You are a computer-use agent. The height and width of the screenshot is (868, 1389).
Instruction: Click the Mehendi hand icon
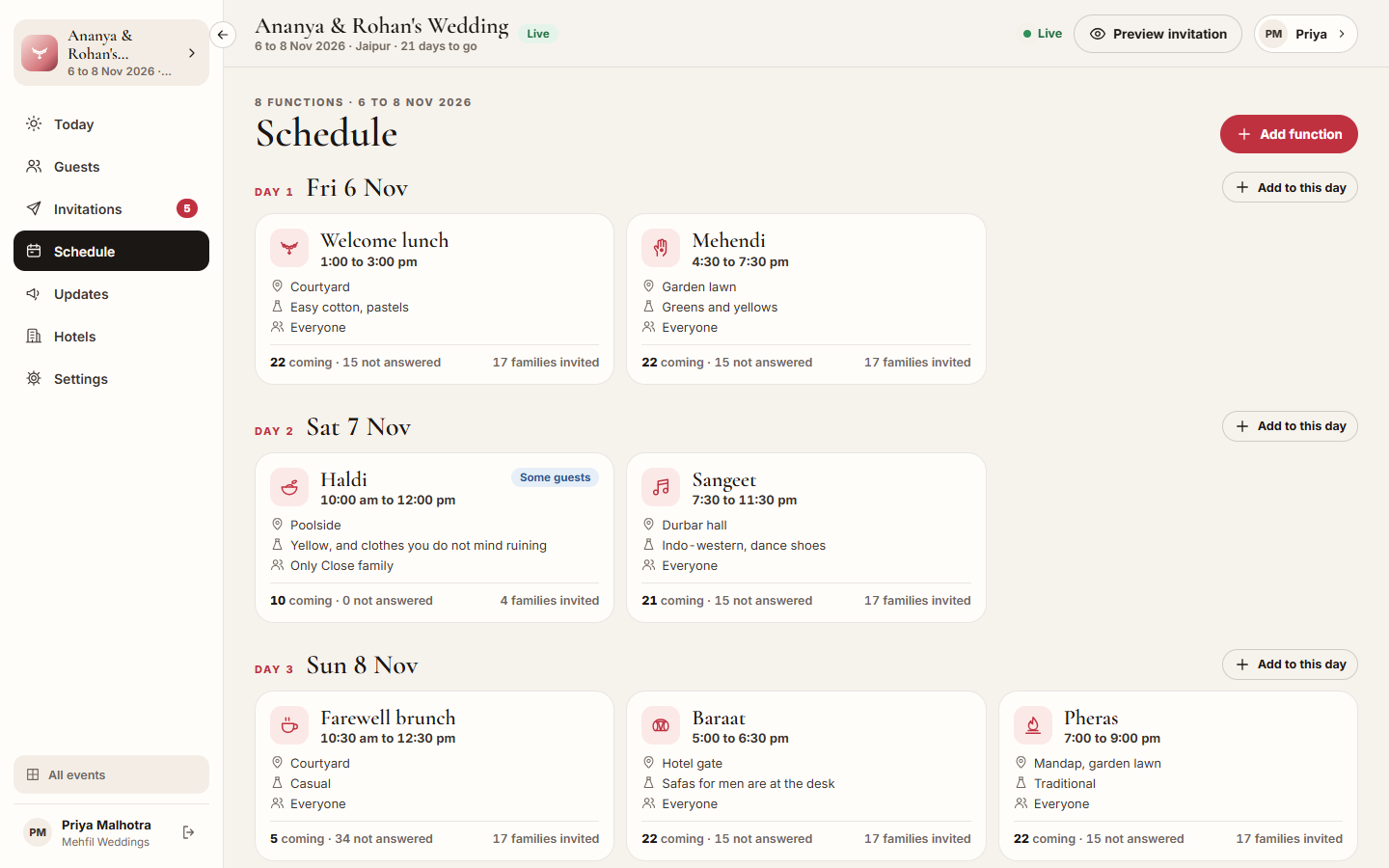pyautogui.click(x=661, y=248)
